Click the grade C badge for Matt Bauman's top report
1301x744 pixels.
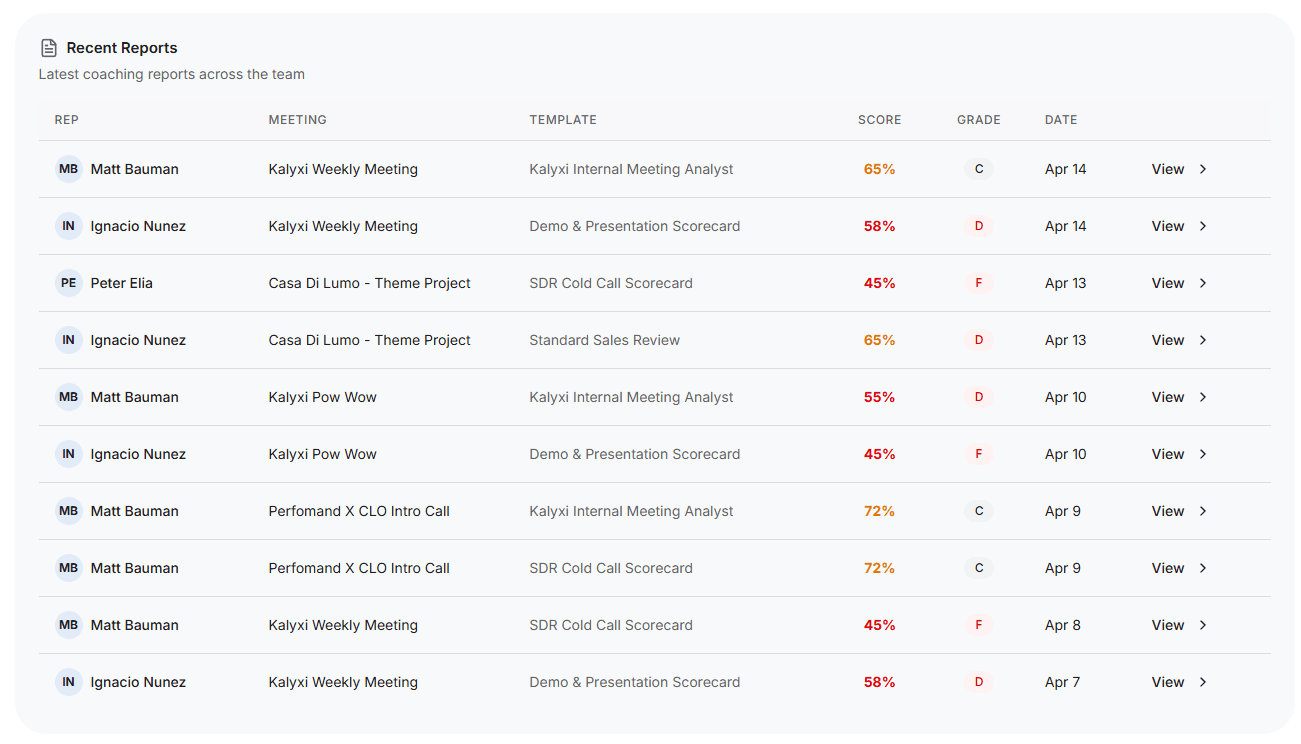pos(978,169)
